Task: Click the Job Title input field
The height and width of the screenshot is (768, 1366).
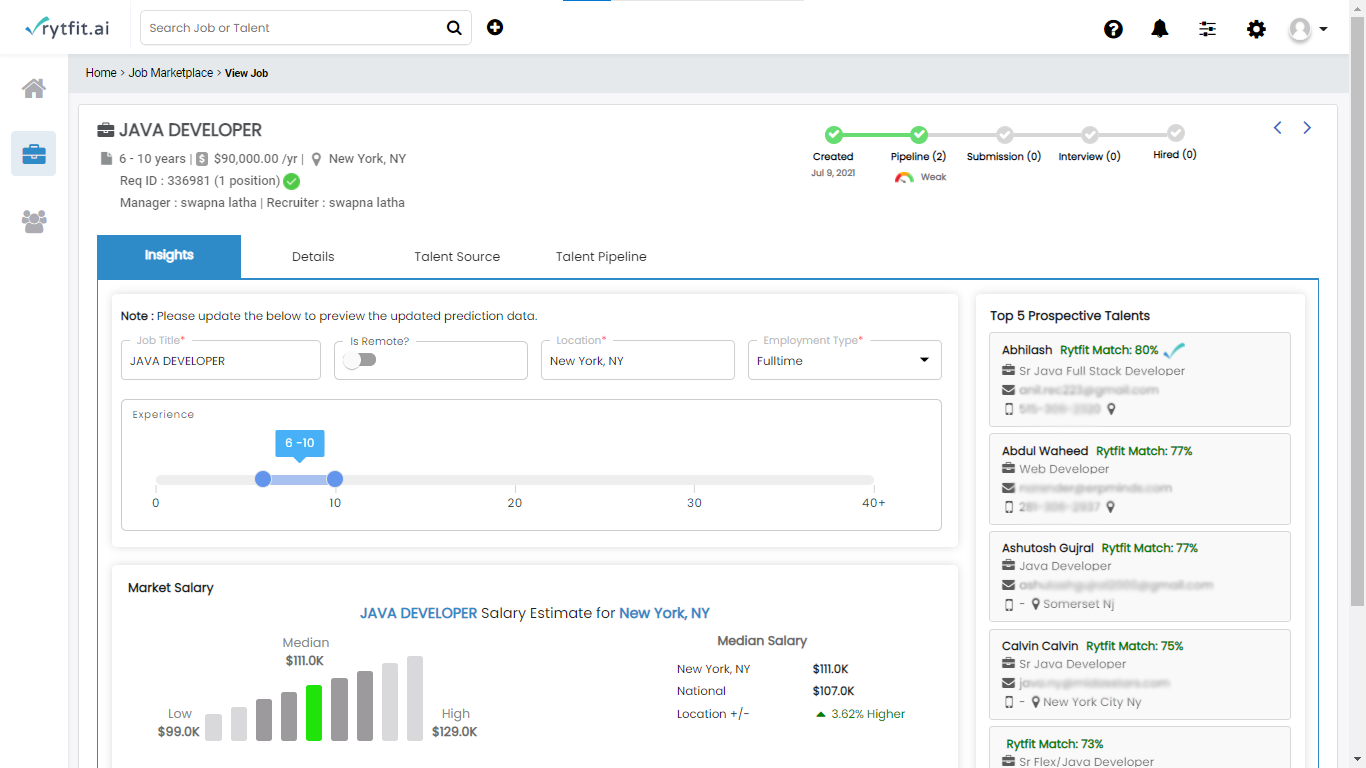Action: 221,360
